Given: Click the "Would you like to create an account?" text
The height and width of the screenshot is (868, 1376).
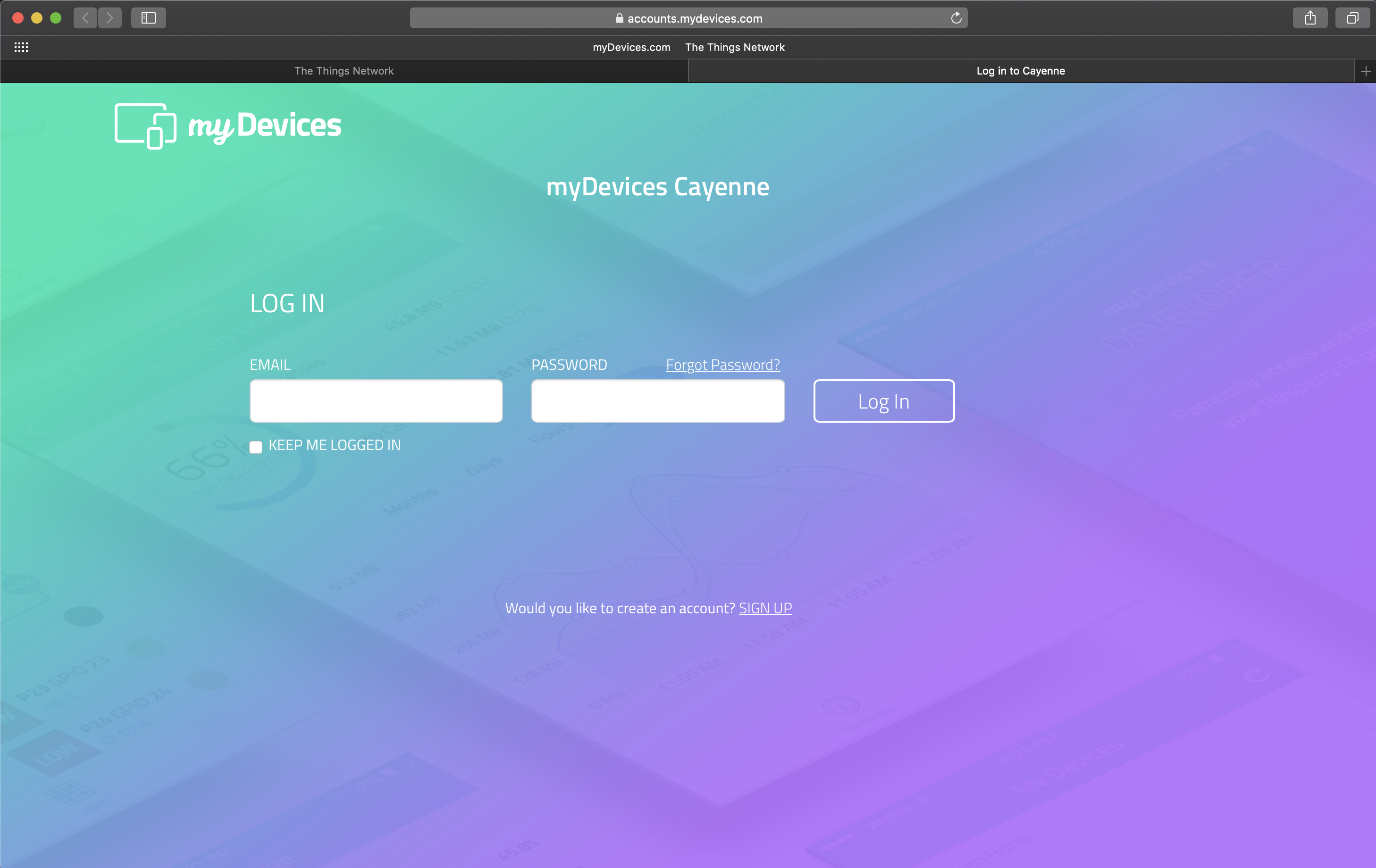Looking at the screenshot, I should click(x=620, y=609).
